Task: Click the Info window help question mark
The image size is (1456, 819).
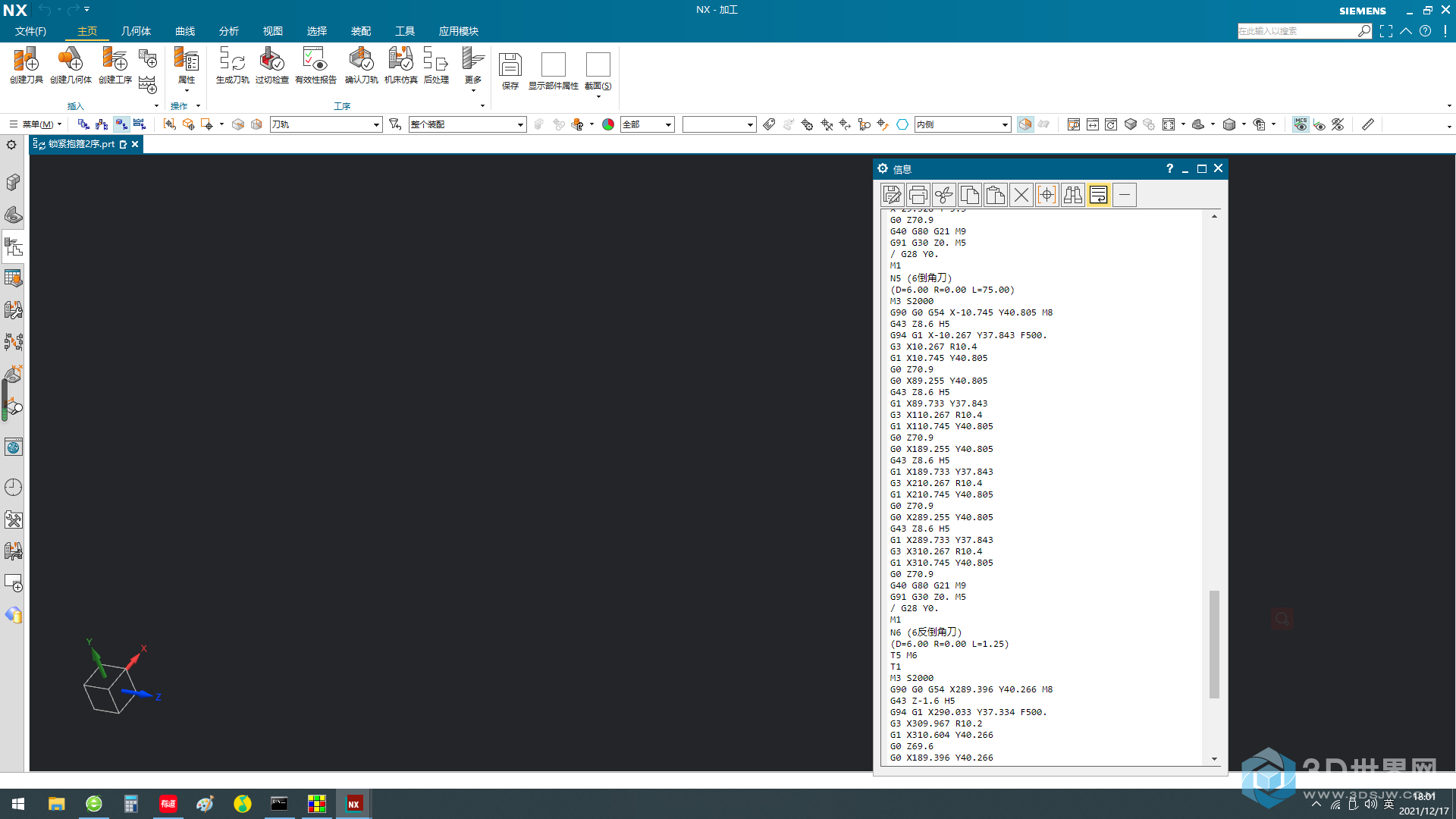Action: (1169, 168)
